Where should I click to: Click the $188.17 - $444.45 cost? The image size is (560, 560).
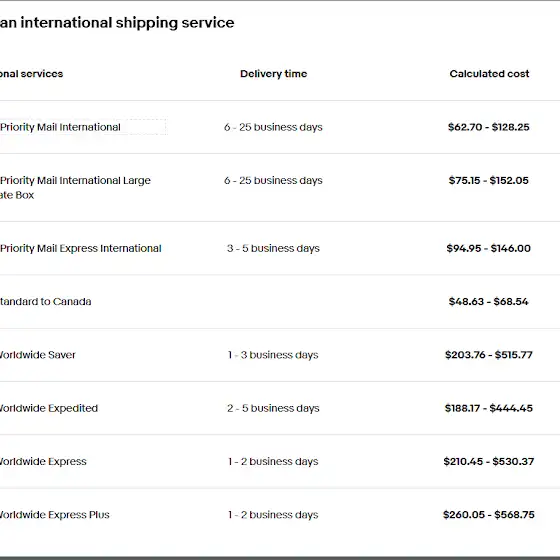coord(489,408)
